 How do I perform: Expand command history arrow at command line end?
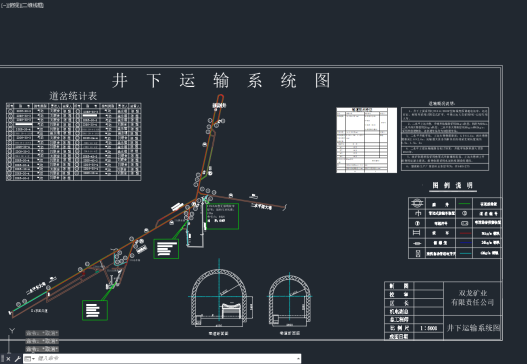click(298, 359)
